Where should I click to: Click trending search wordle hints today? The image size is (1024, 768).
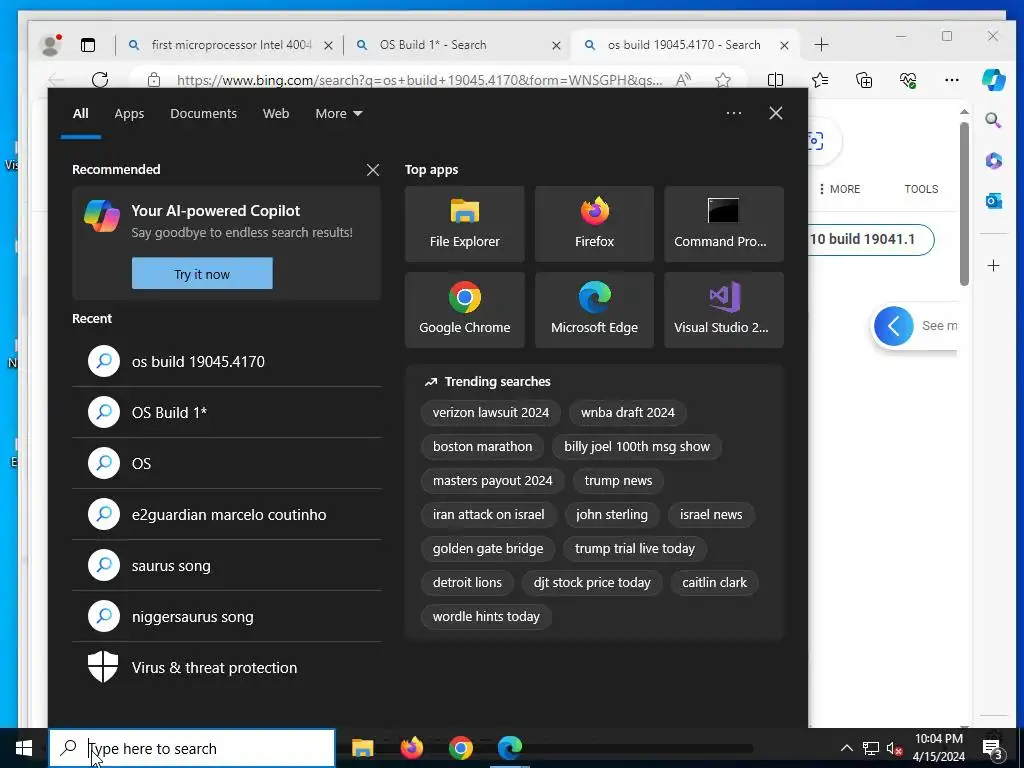(x=486, y=616)
